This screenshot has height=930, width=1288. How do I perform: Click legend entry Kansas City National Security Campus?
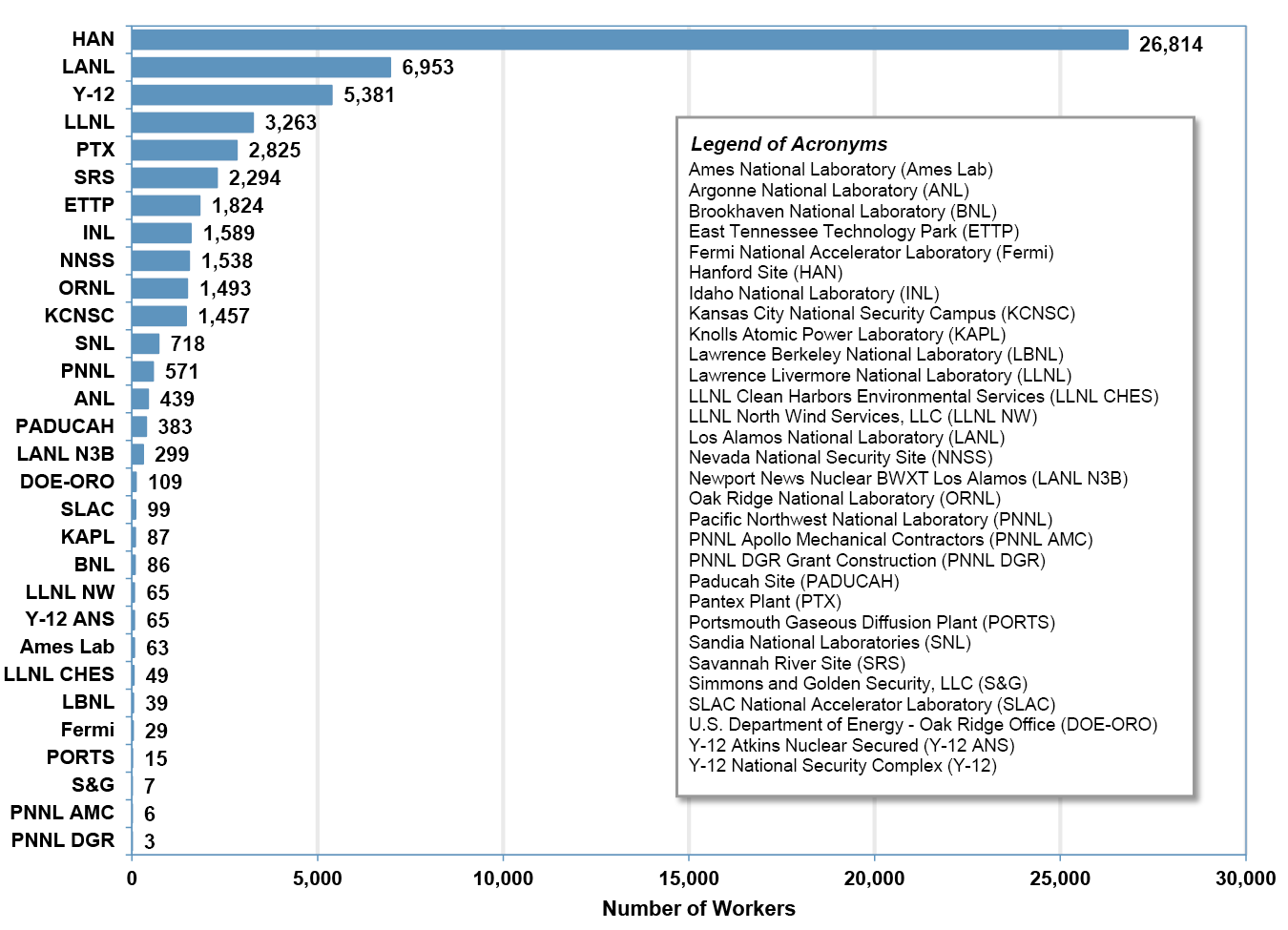882,314
